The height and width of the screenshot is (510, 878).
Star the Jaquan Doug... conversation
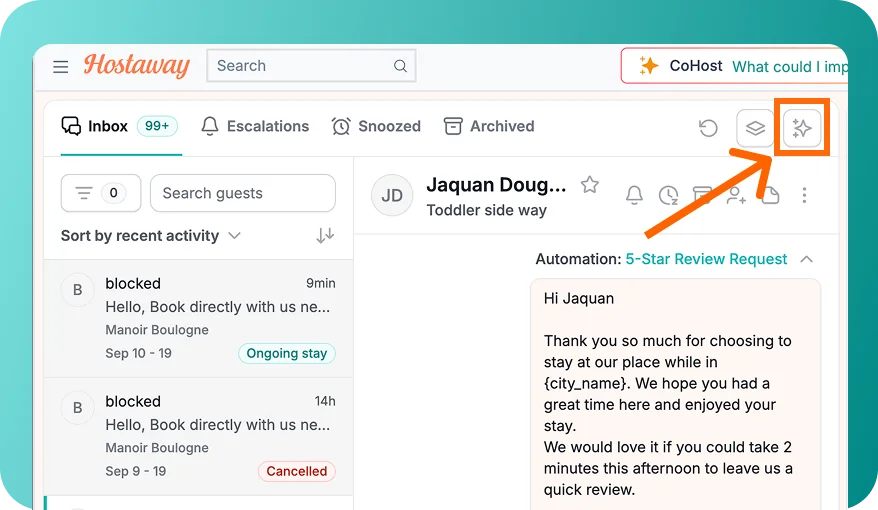[x=590, y=184]
